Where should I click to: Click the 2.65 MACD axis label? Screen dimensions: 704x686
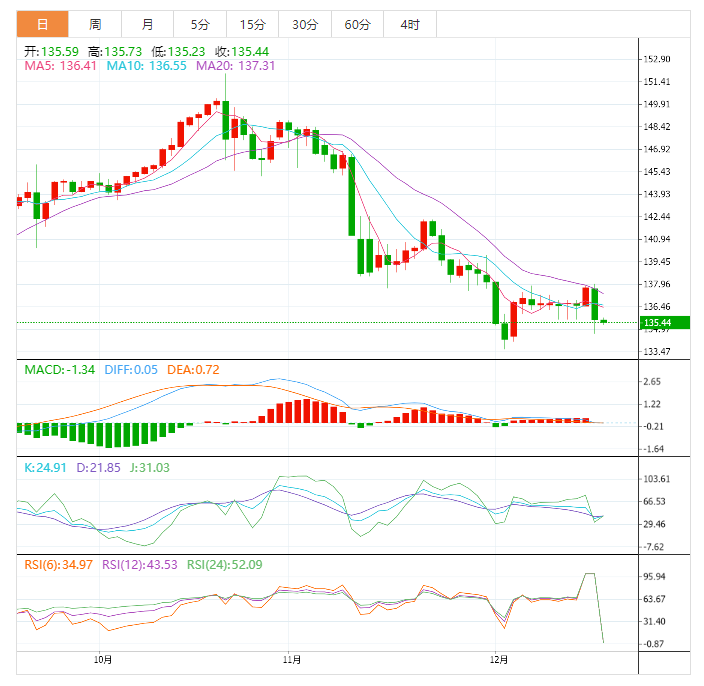652,382
